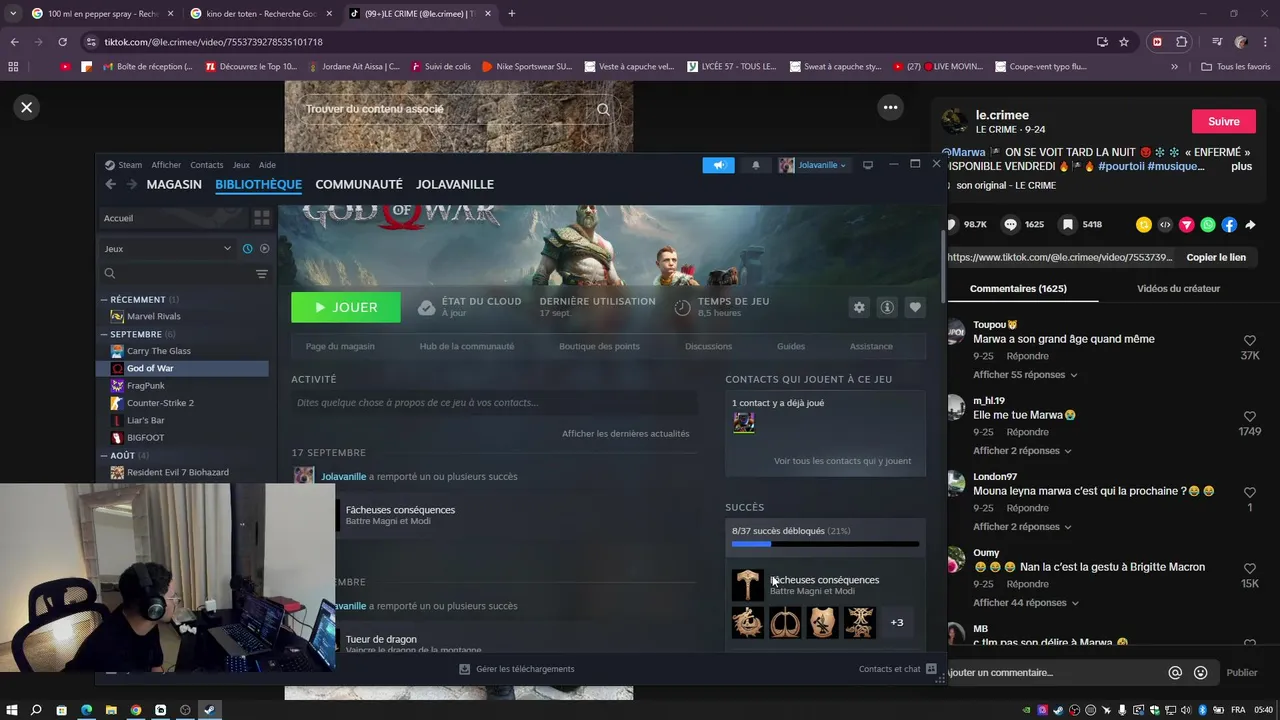The height and width of the screenshot is (720, 1280).
Task: Open God of War game settings gear
Action: click(x=858, y=308)
